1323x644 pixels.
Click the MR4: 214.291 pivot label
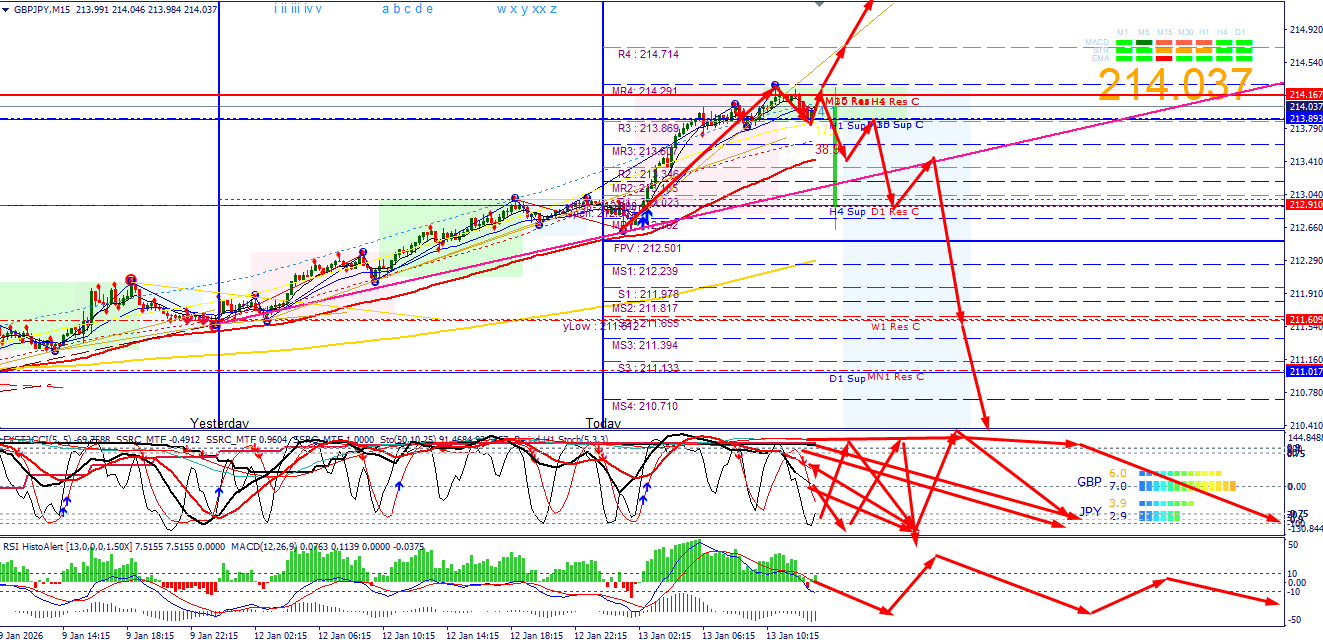point(646,91)
